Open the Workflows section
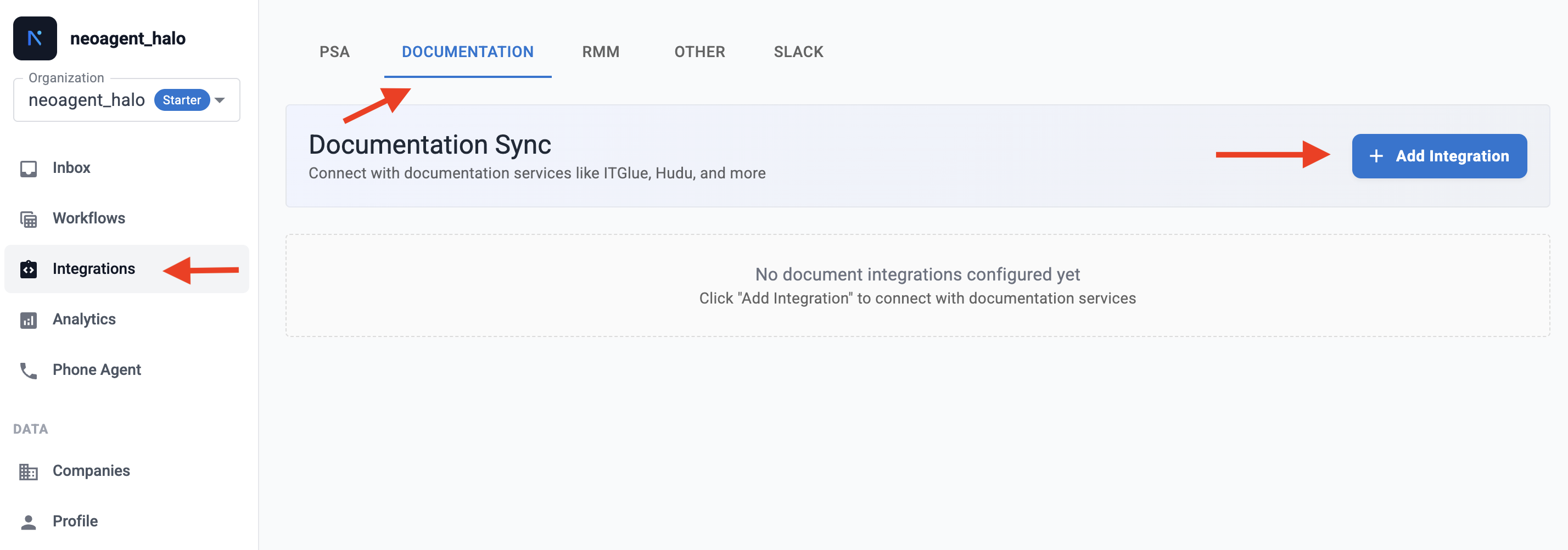Image resolution: width=1568 pixels, height=550 pixels. (89, 218)
